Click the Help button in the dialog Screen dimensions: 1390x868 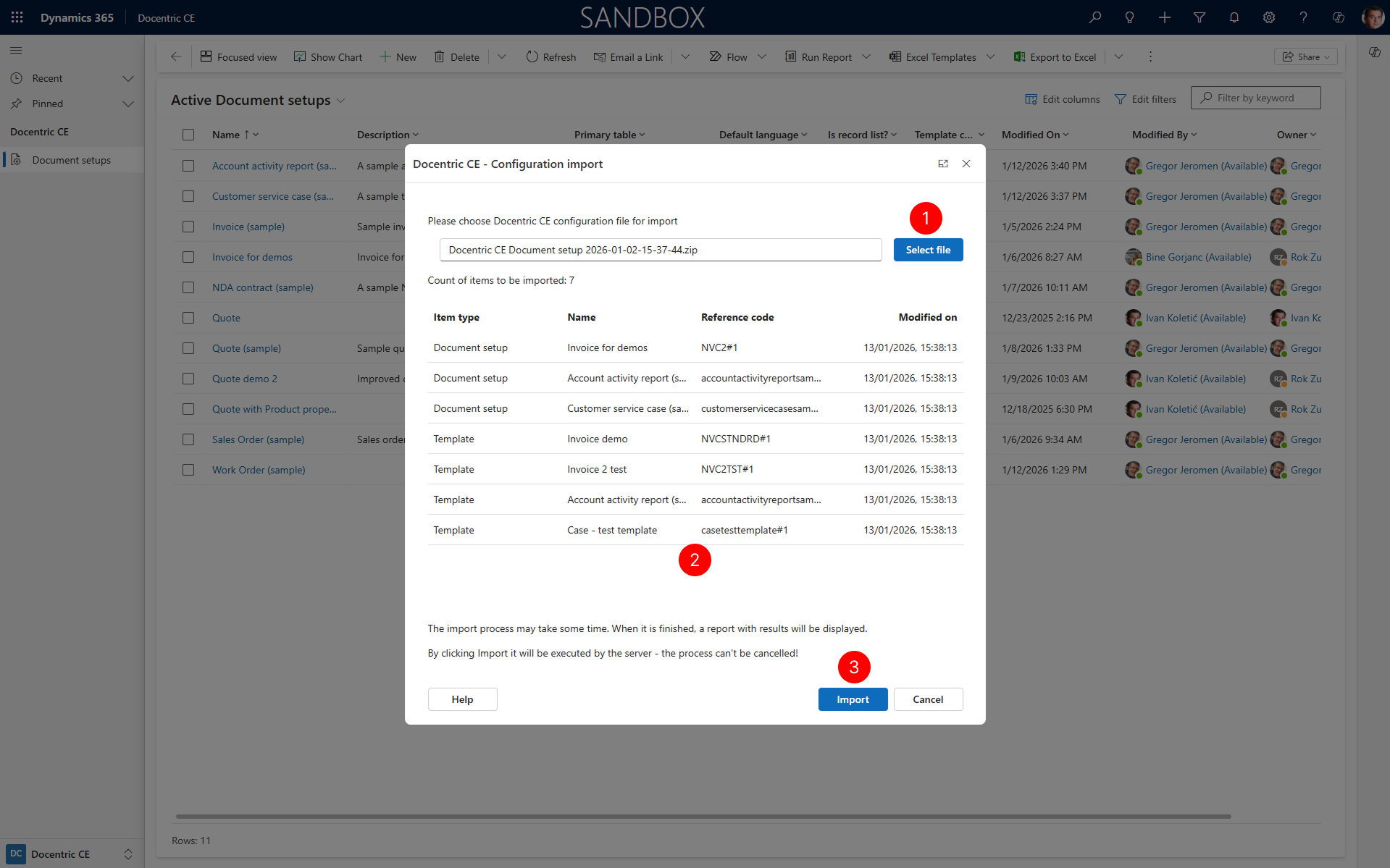pos(462,699)
